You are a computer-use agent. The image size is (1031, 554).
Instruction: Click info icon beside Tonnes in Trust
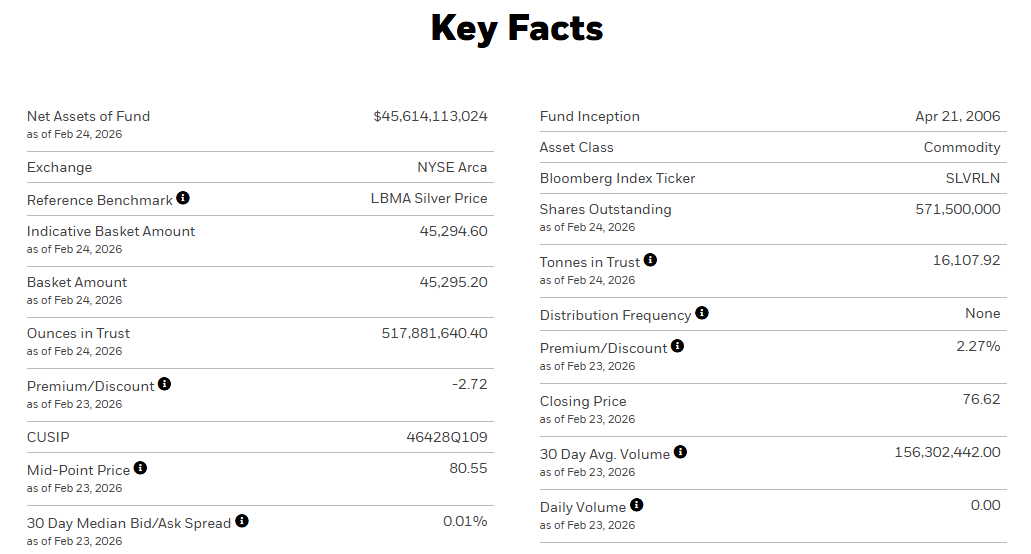click(650, 260)
